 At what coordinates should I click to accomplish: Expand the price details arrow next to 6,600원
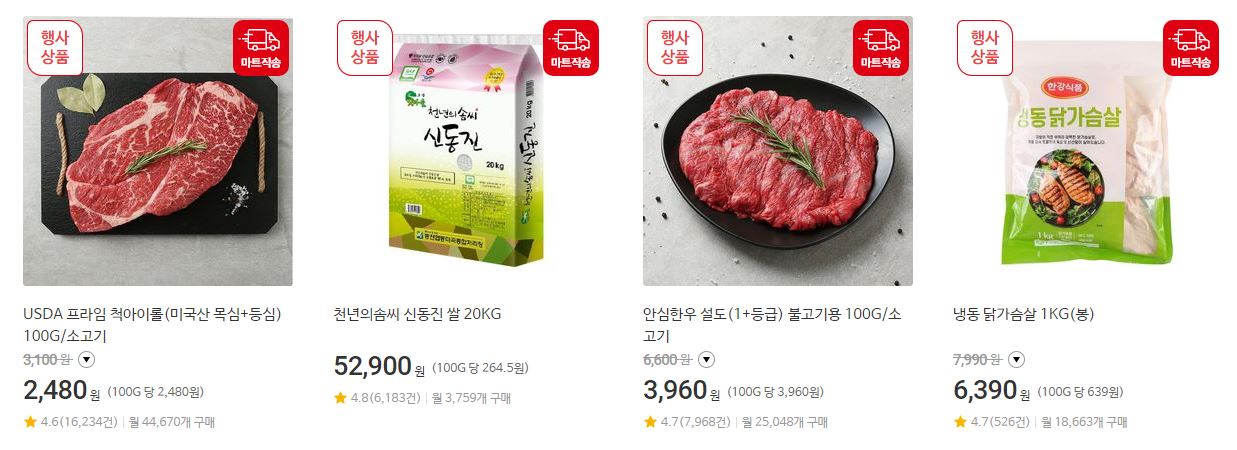point(706,360)
